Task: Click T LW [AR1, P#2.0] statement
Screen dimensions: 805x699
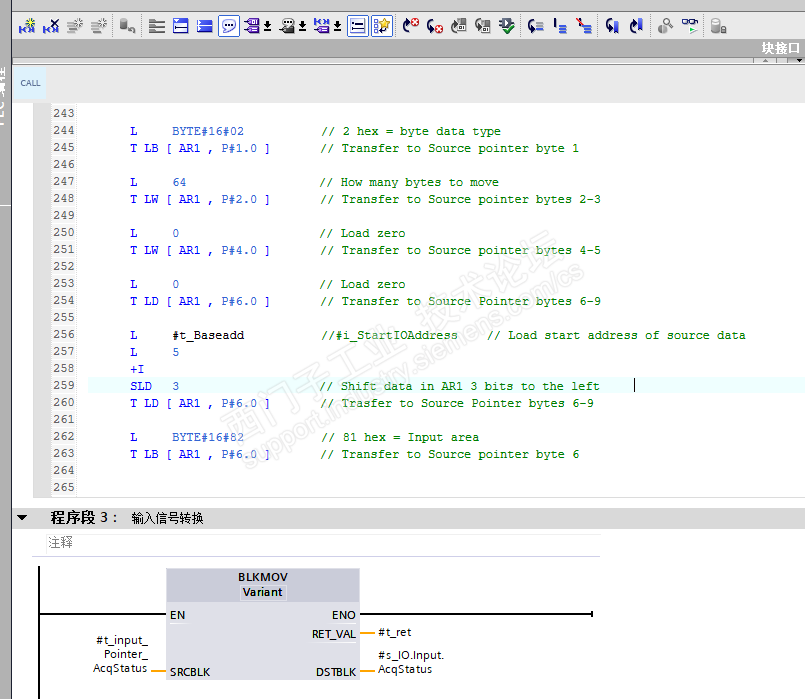Action: (x=200, y=199)
